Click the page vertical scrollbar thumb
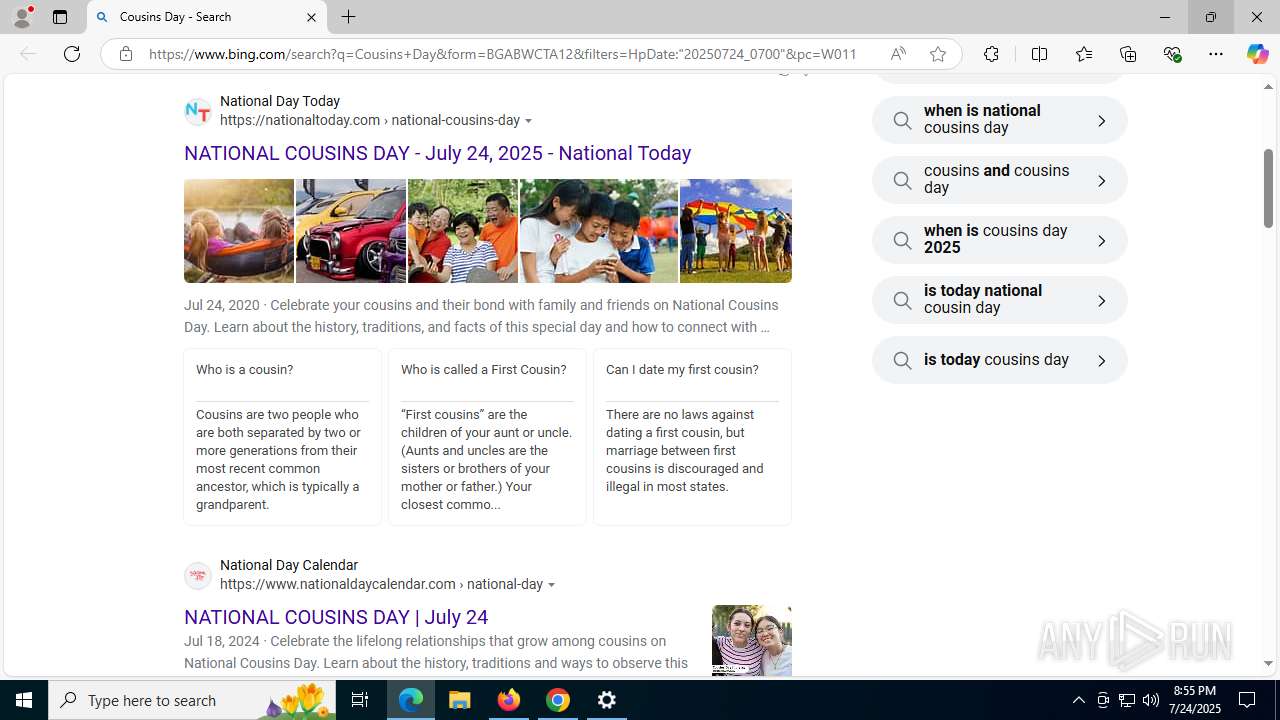This screenshot has height=720, width=1280. point(1268,189)
